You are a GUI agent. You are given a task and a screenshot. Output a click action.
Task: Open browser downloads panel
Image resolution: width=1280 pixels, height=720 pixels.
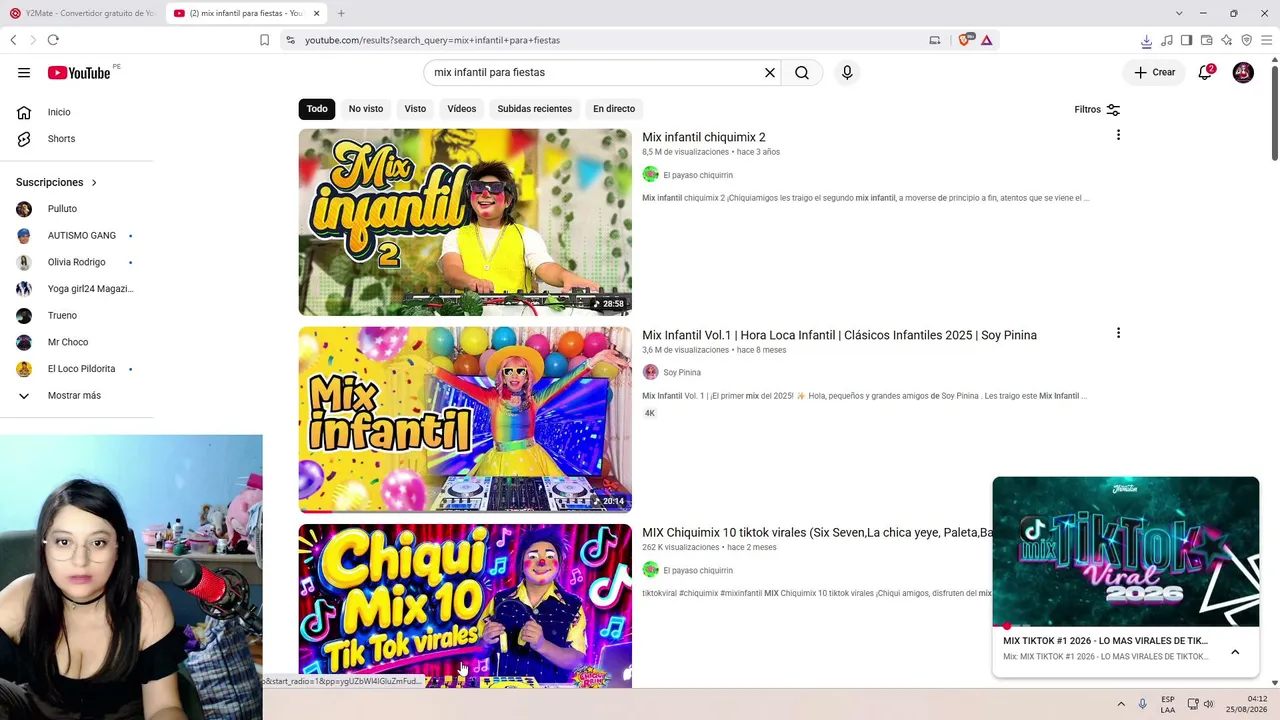tap(1146, 40)
